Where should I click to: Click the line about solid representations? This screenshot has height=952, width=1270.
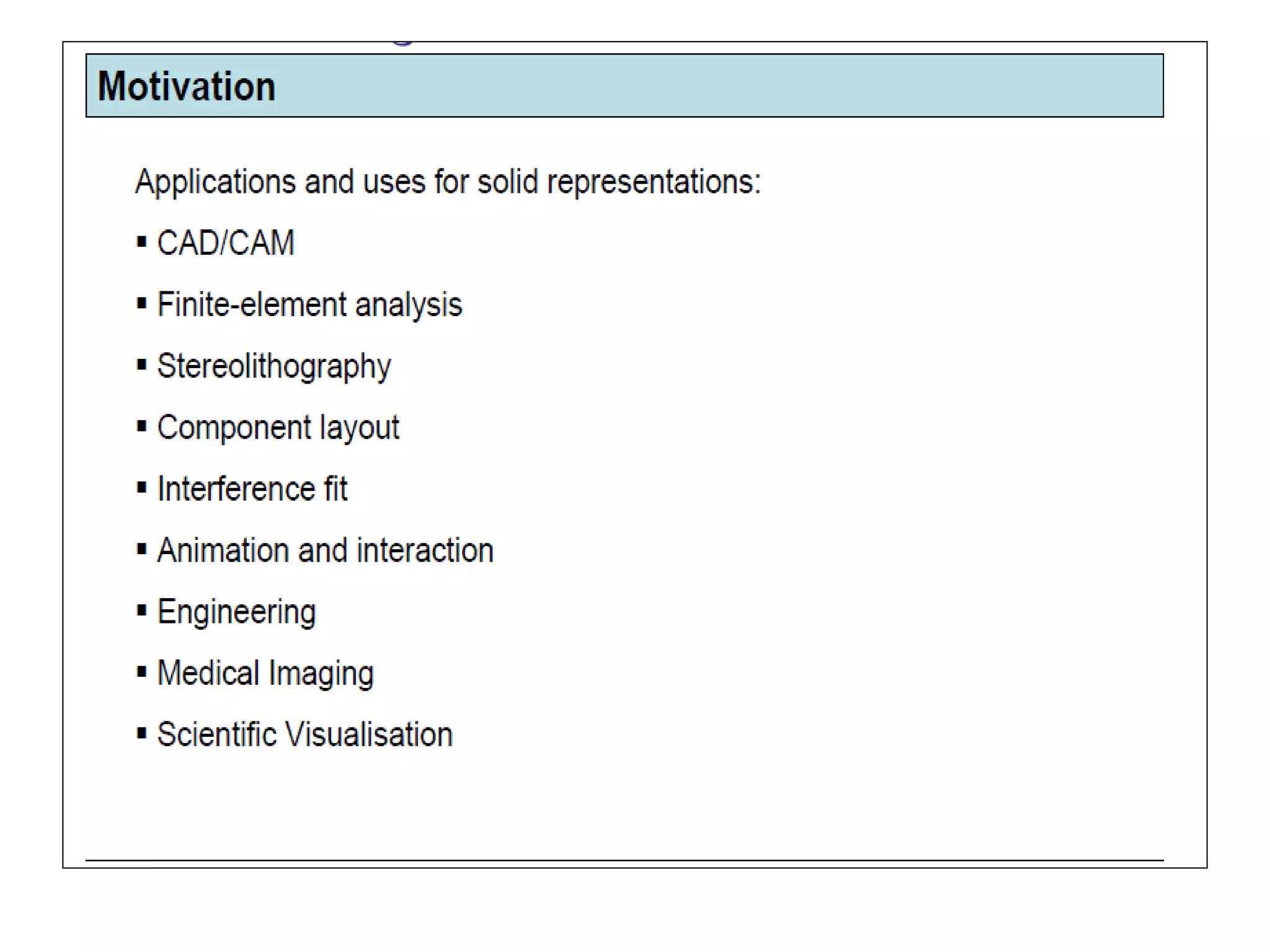pyautogui.click(x=448, y=182)
